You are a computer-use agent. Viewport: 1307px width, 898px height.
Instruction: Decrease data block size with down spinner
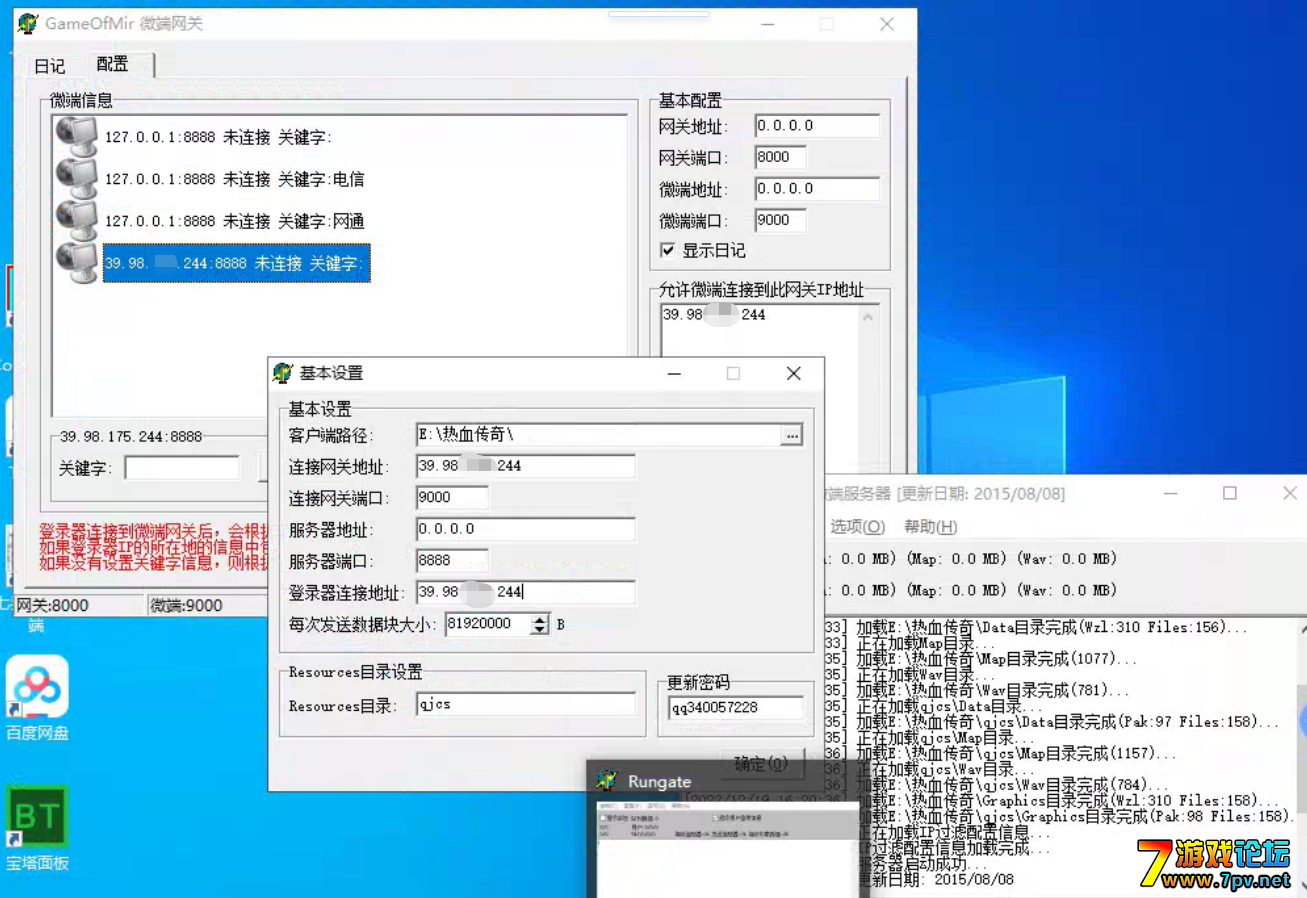tap(540, 630)
